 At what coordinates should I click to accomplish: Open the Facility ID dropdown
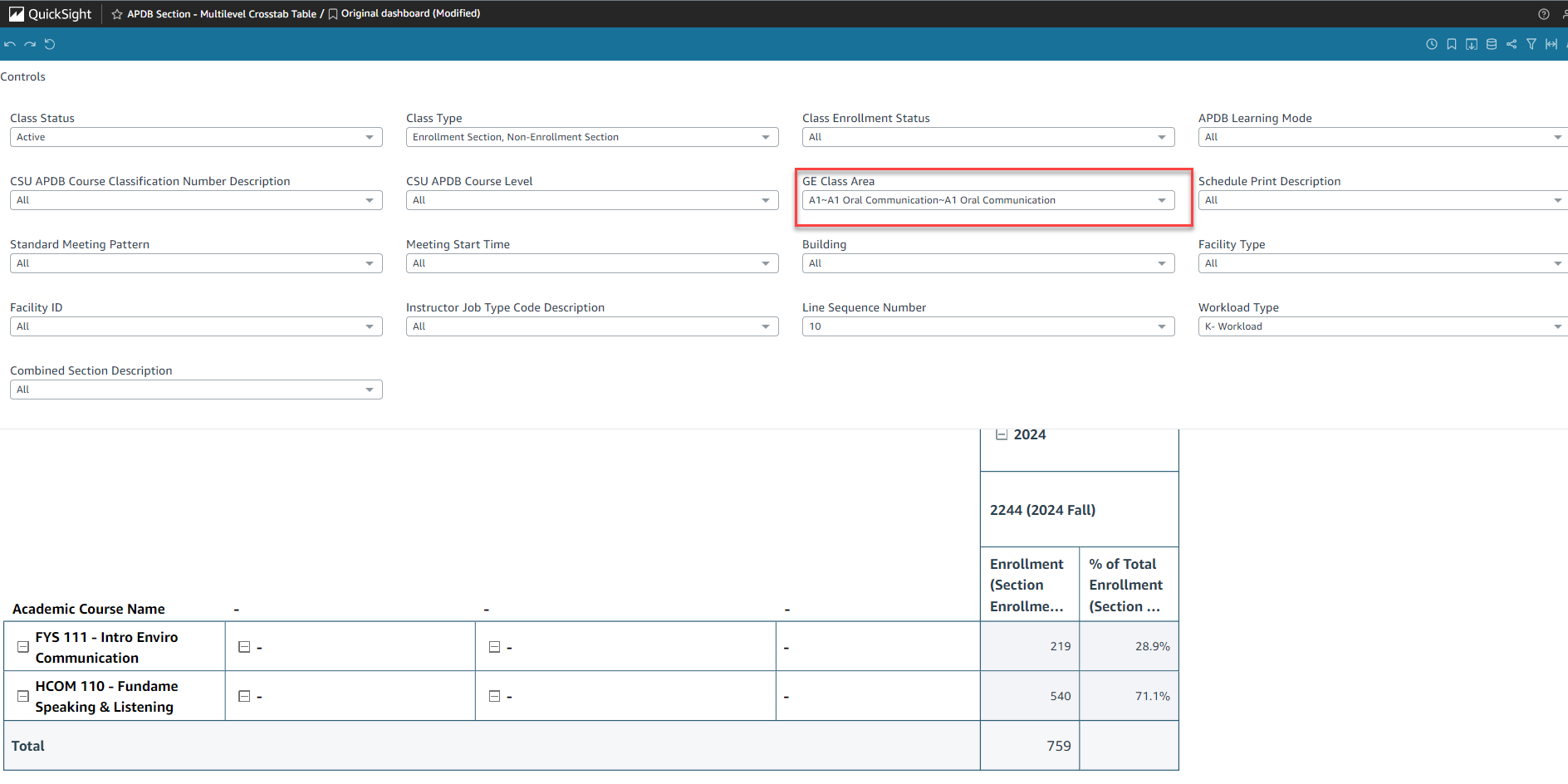click(x=196, y=326)
